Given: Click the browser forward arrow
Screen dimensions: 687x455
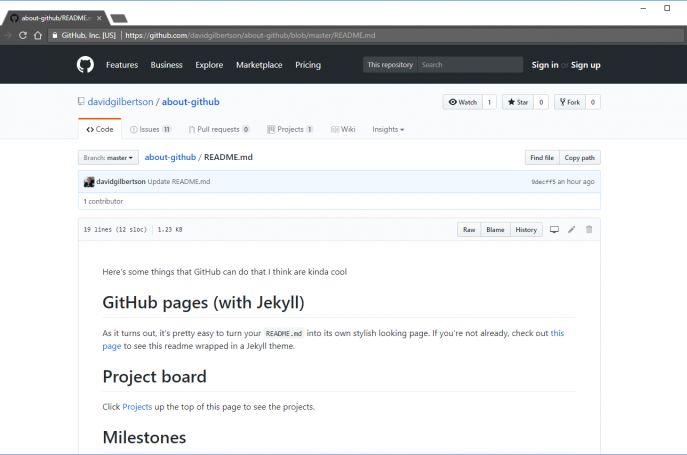Looking at the screenshot, I should tap(7, 36).
